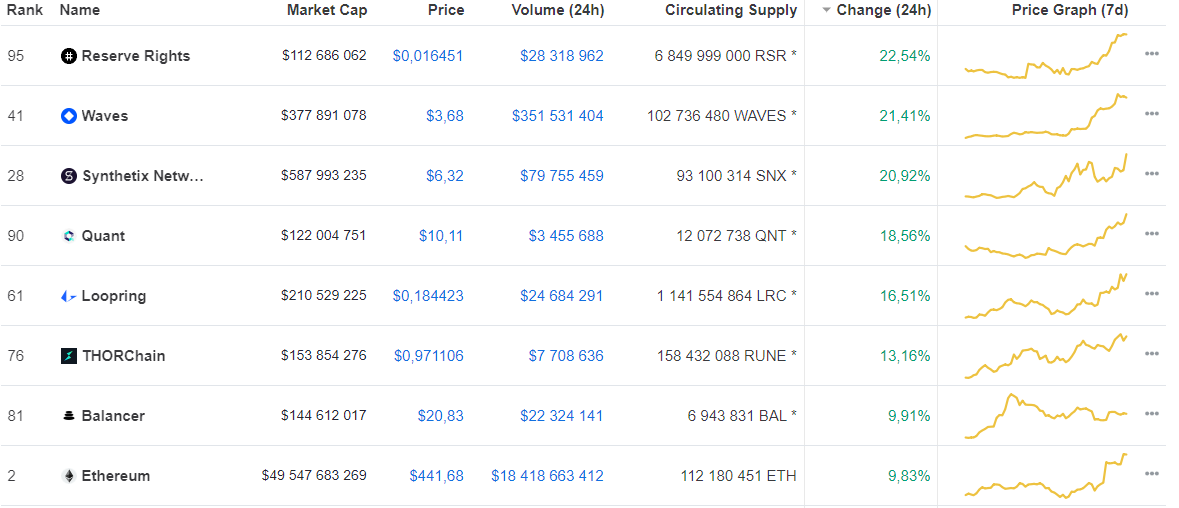The image size is (1179, 508).
Task: Click Synthetix price $6,32
Action: 444,176
